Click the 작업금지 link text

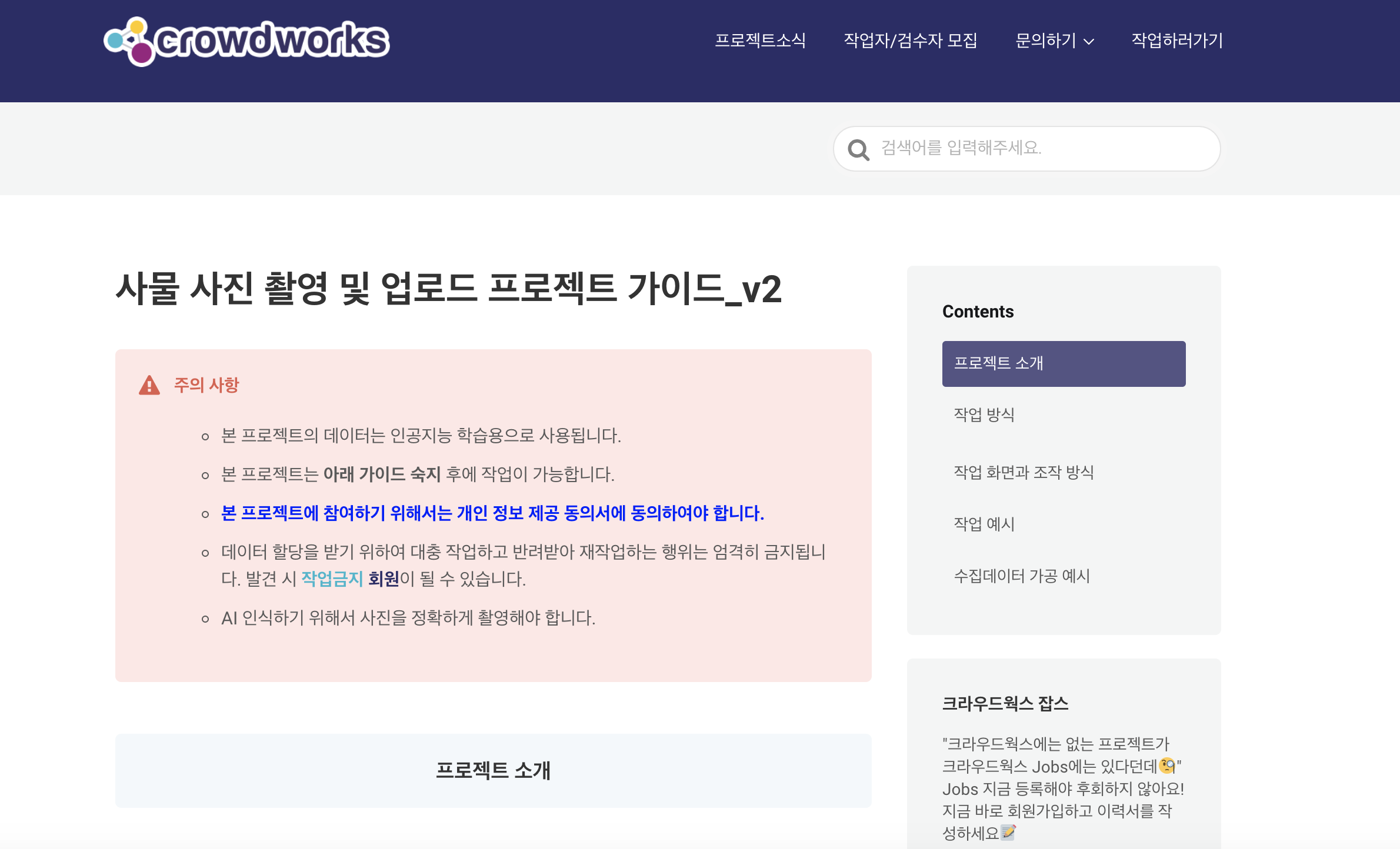tap(332, 579)
